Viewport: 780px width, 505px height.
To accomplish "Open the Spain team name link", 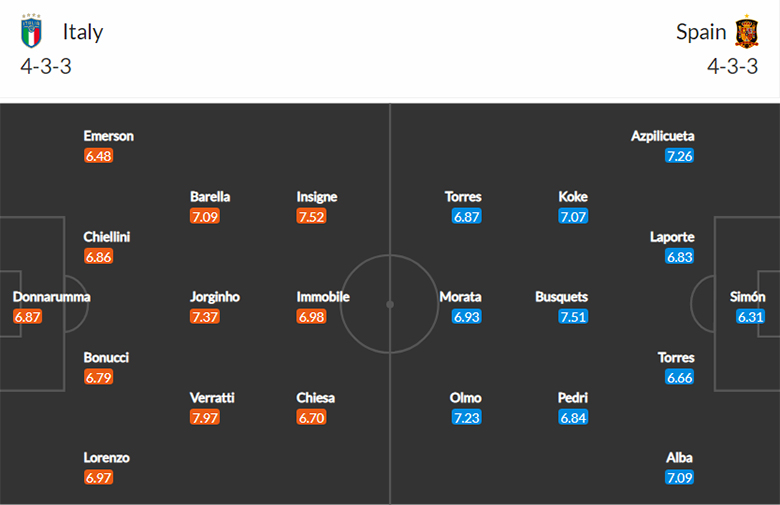I will point(701,32).
